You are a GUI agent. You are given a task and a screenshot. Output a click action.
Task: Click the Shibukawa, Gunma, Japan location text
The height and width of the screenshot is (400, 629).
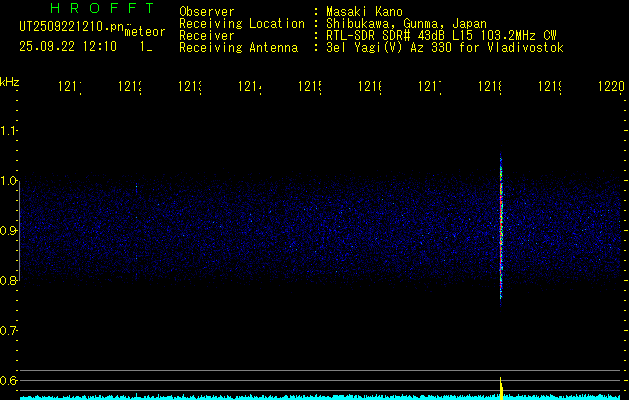click(x=401, y=23)
